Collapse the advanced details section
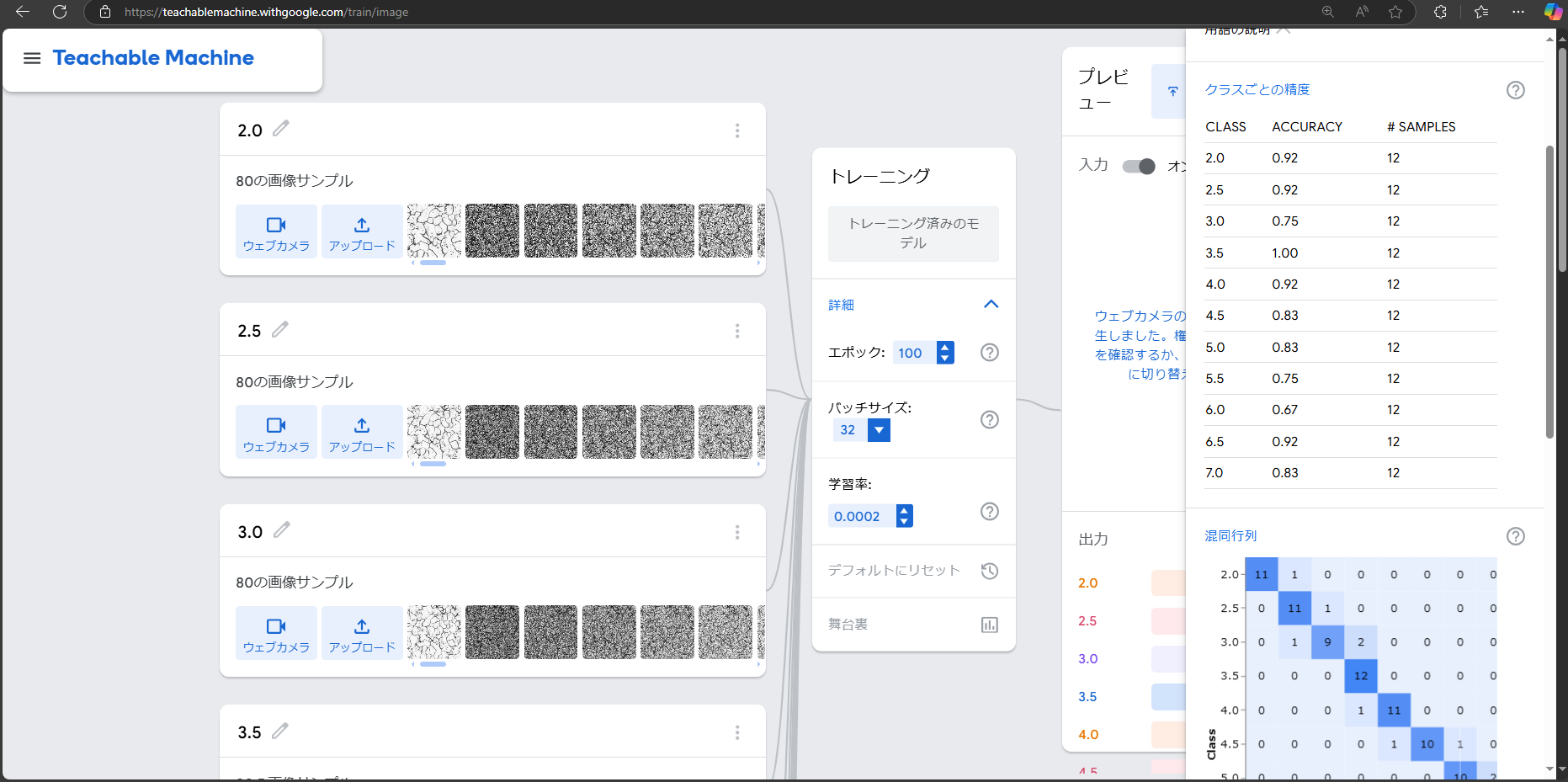 pos(991,305)
